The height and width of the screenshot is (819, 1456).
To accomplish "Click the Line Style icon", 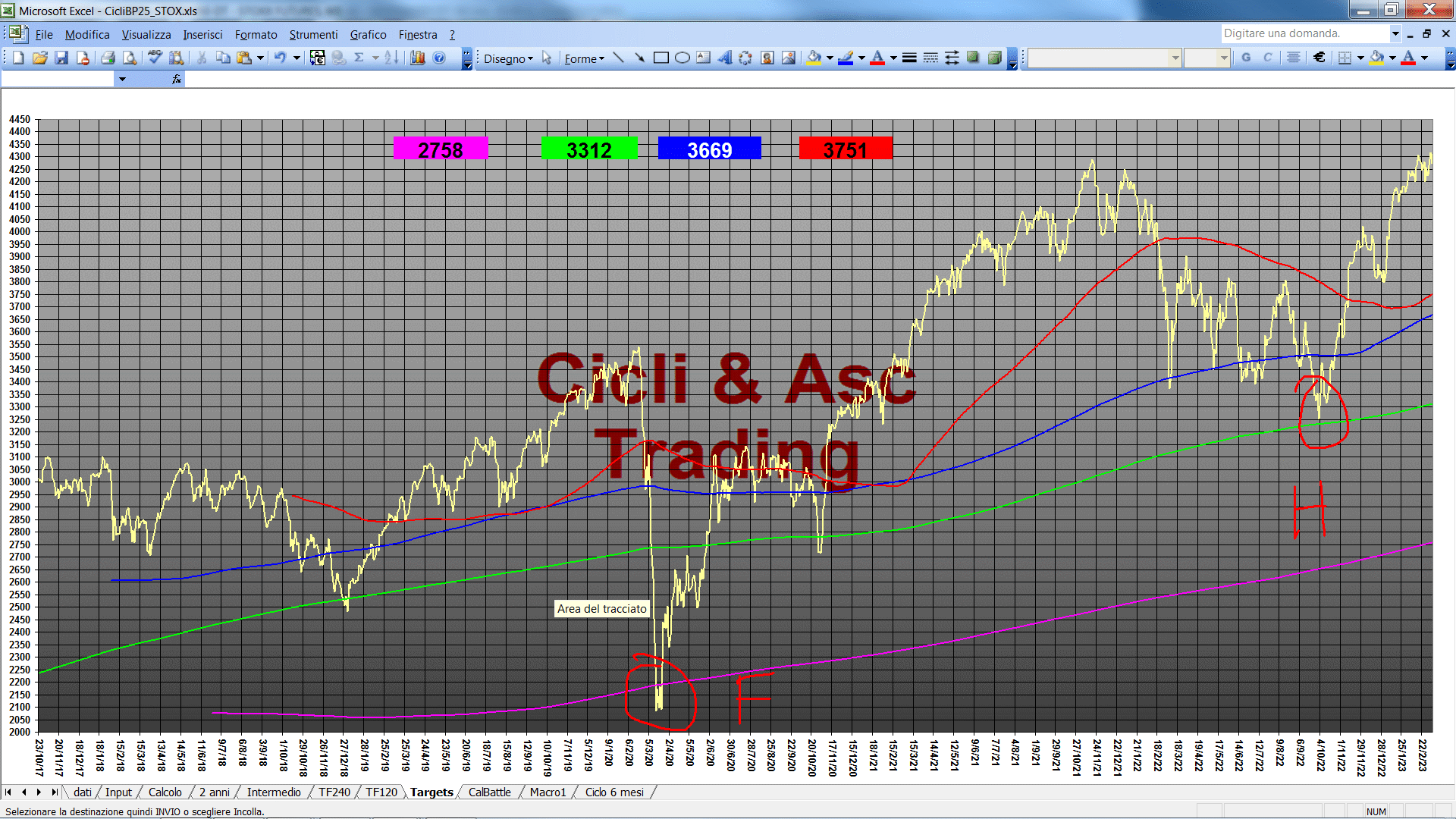I will point(909,58).
